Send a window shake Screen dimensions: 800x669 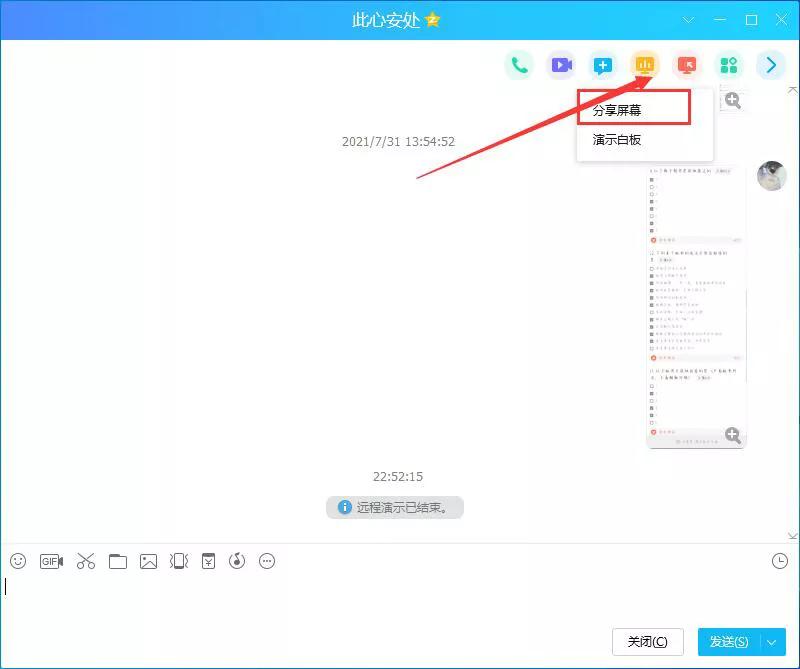tap(178, 561)
